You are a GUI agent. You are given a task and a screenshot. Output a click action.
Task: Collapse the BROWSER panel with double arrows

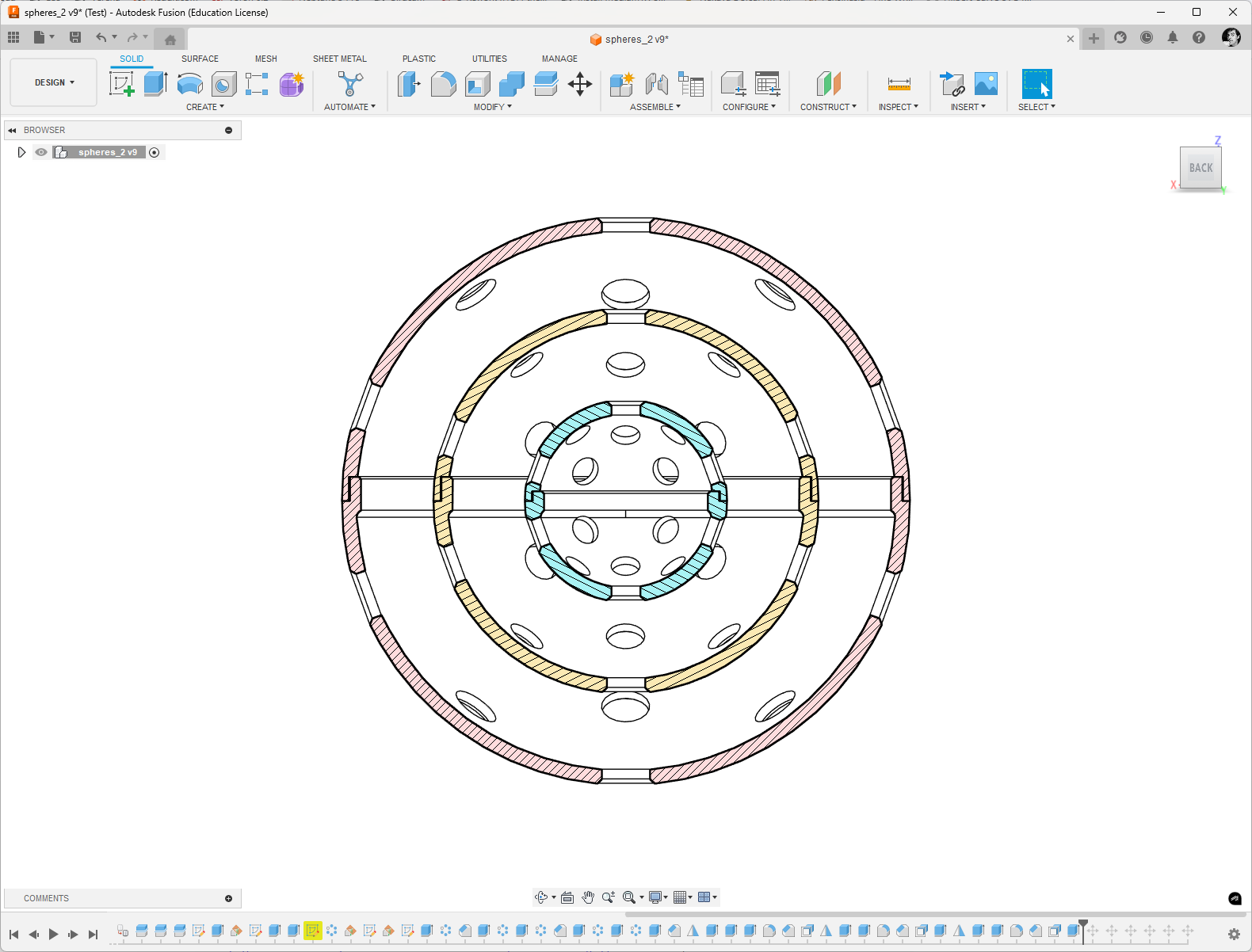12,130
